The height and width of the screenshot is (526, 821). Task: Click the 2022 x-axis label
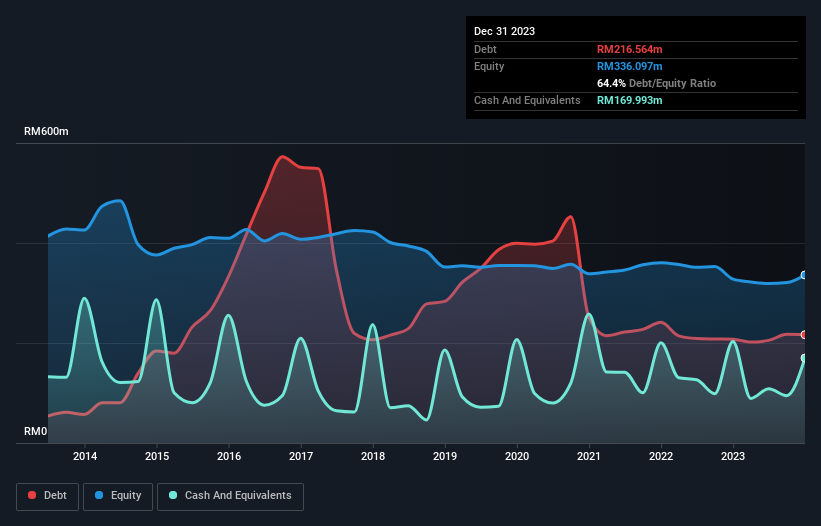661,456
